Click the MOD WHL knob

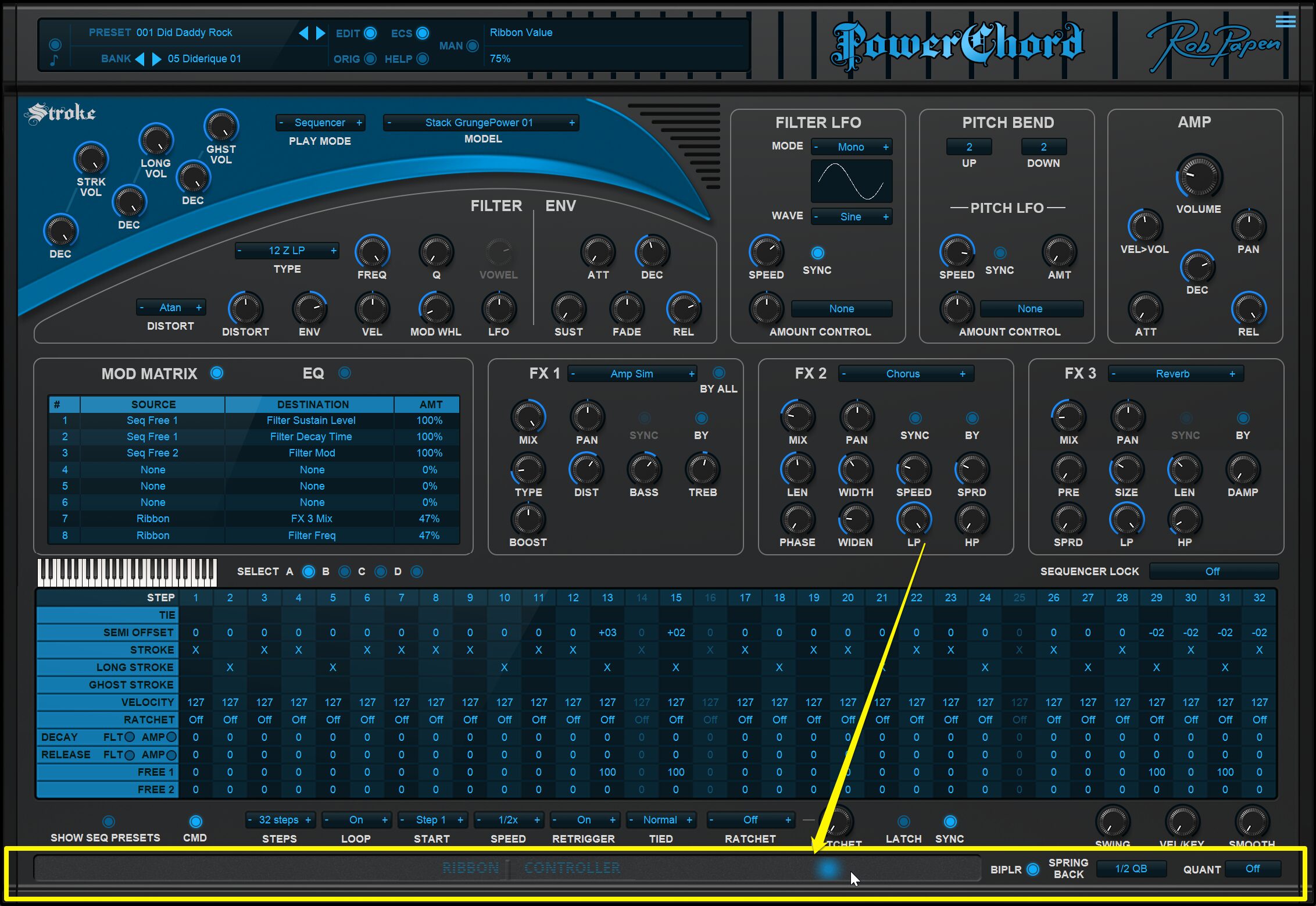coord(436,308)
